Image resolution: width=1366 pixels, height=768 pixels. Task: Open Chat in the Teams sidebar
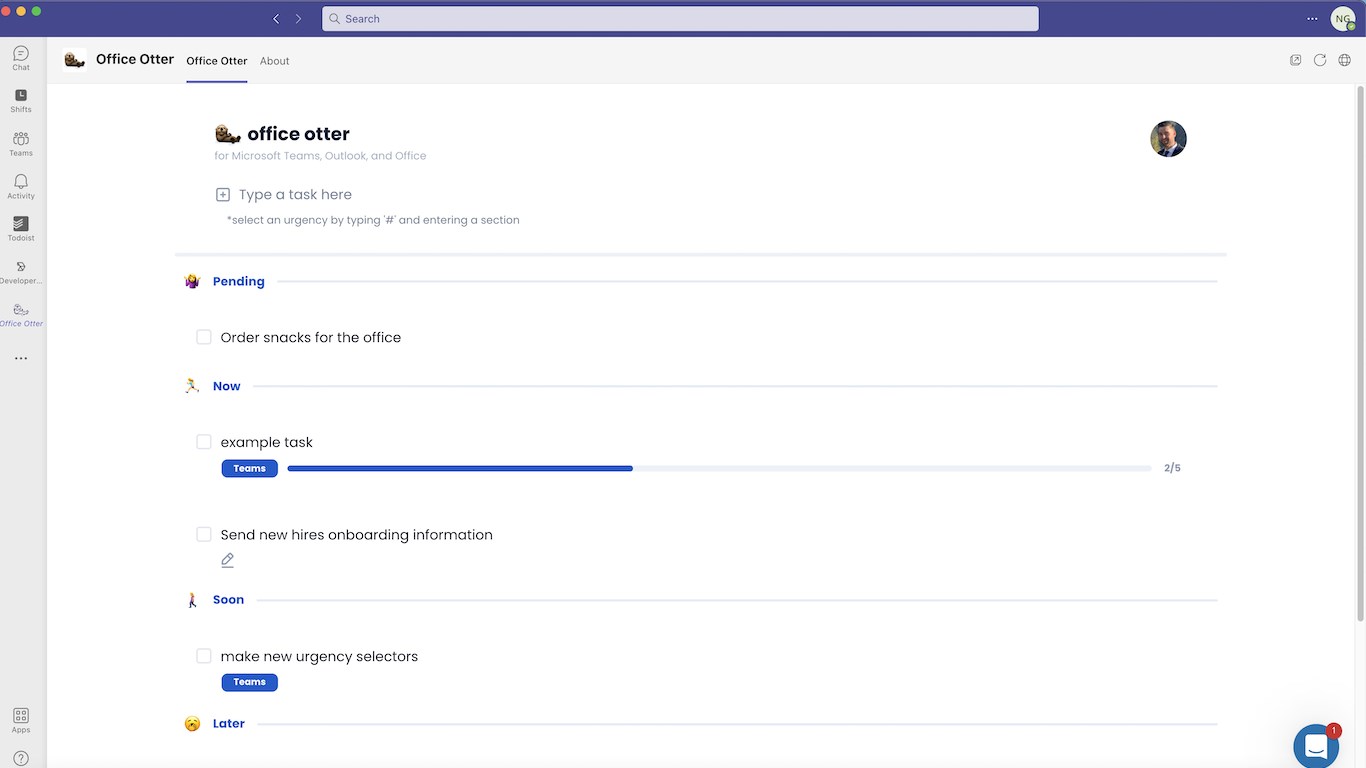[21, 58]
